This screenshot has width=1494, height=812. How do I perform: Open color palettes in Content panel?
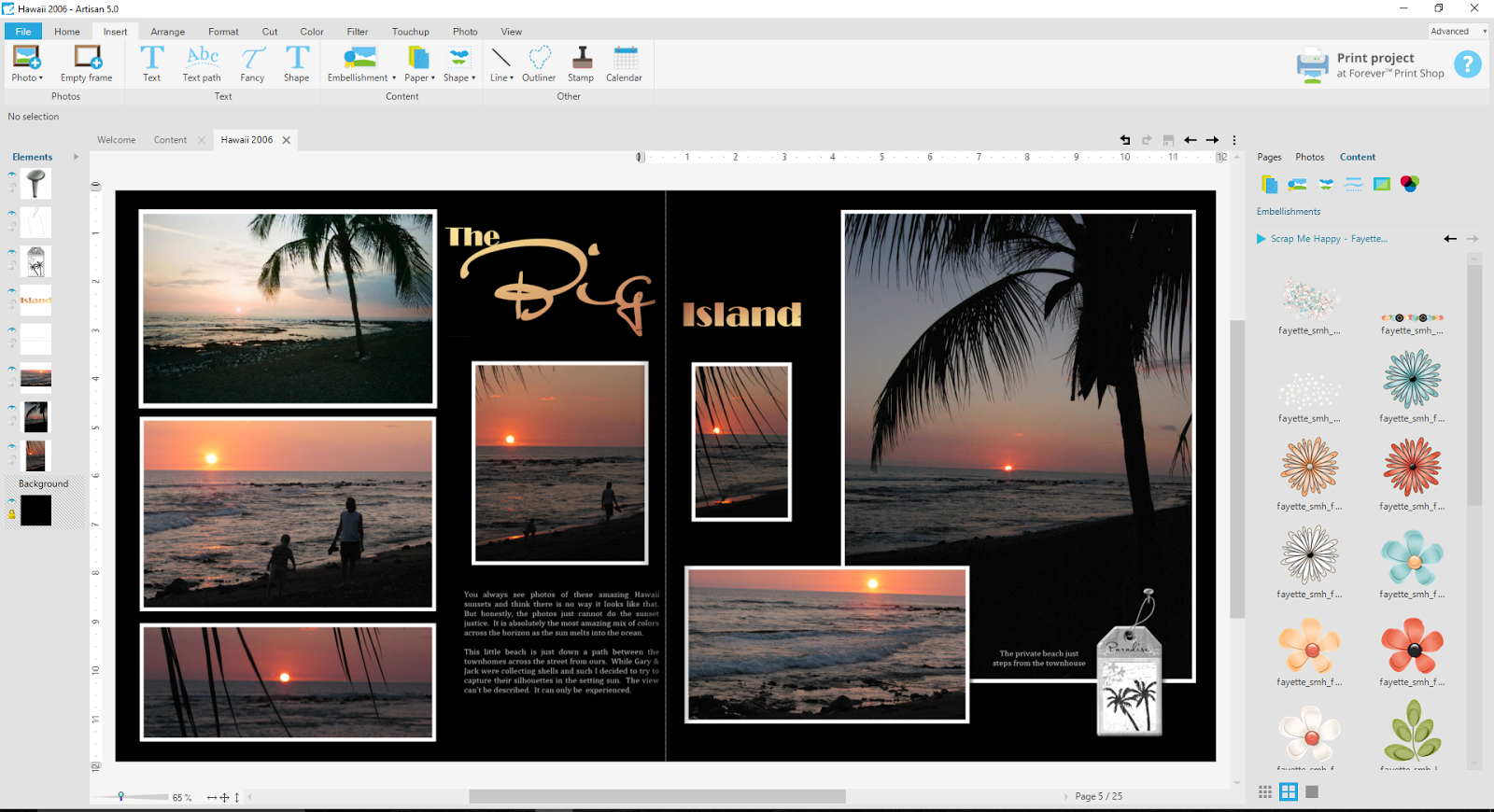(1410, 184)
